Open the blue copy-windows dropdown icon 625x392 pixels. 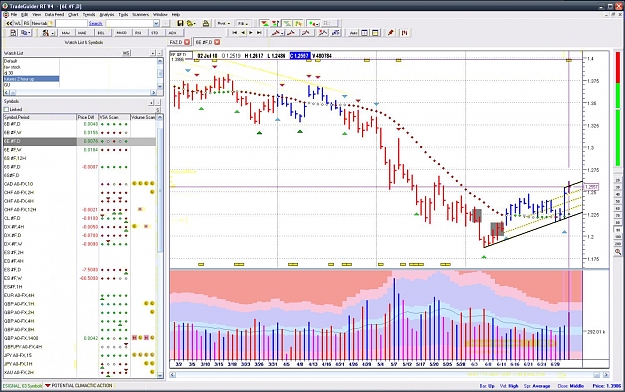tap(26, 33)
